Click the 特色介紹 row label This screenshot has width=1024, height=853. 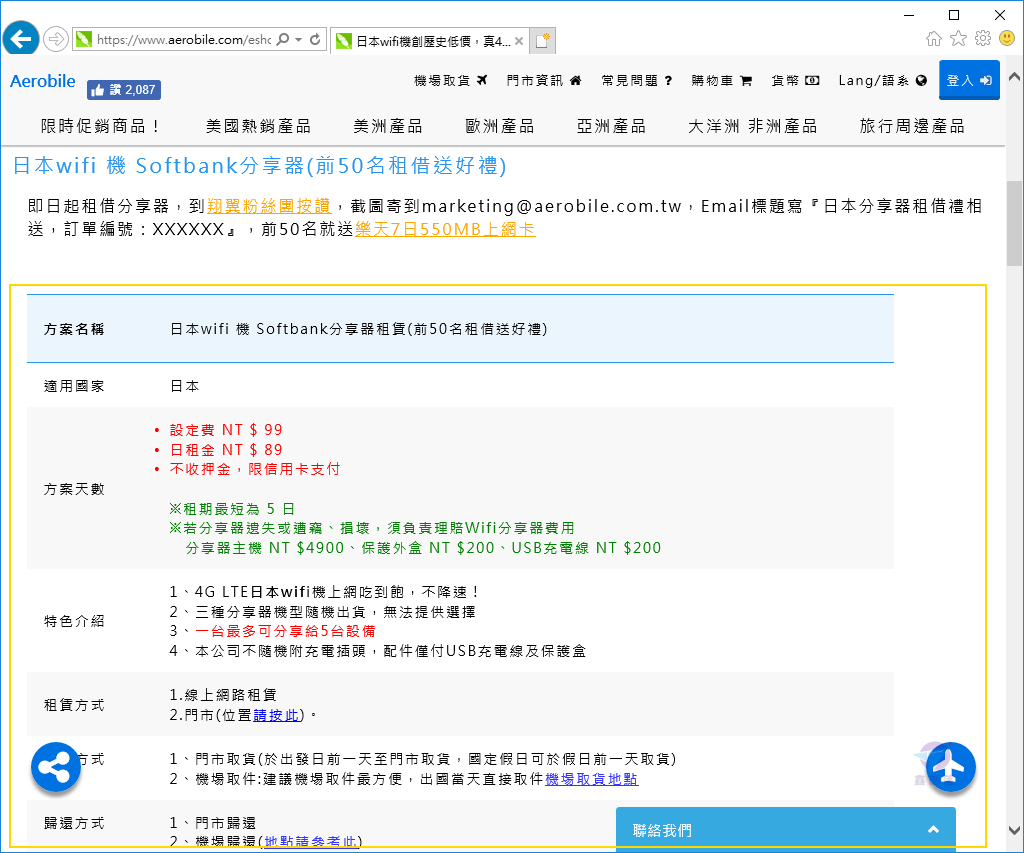(74, 621)
